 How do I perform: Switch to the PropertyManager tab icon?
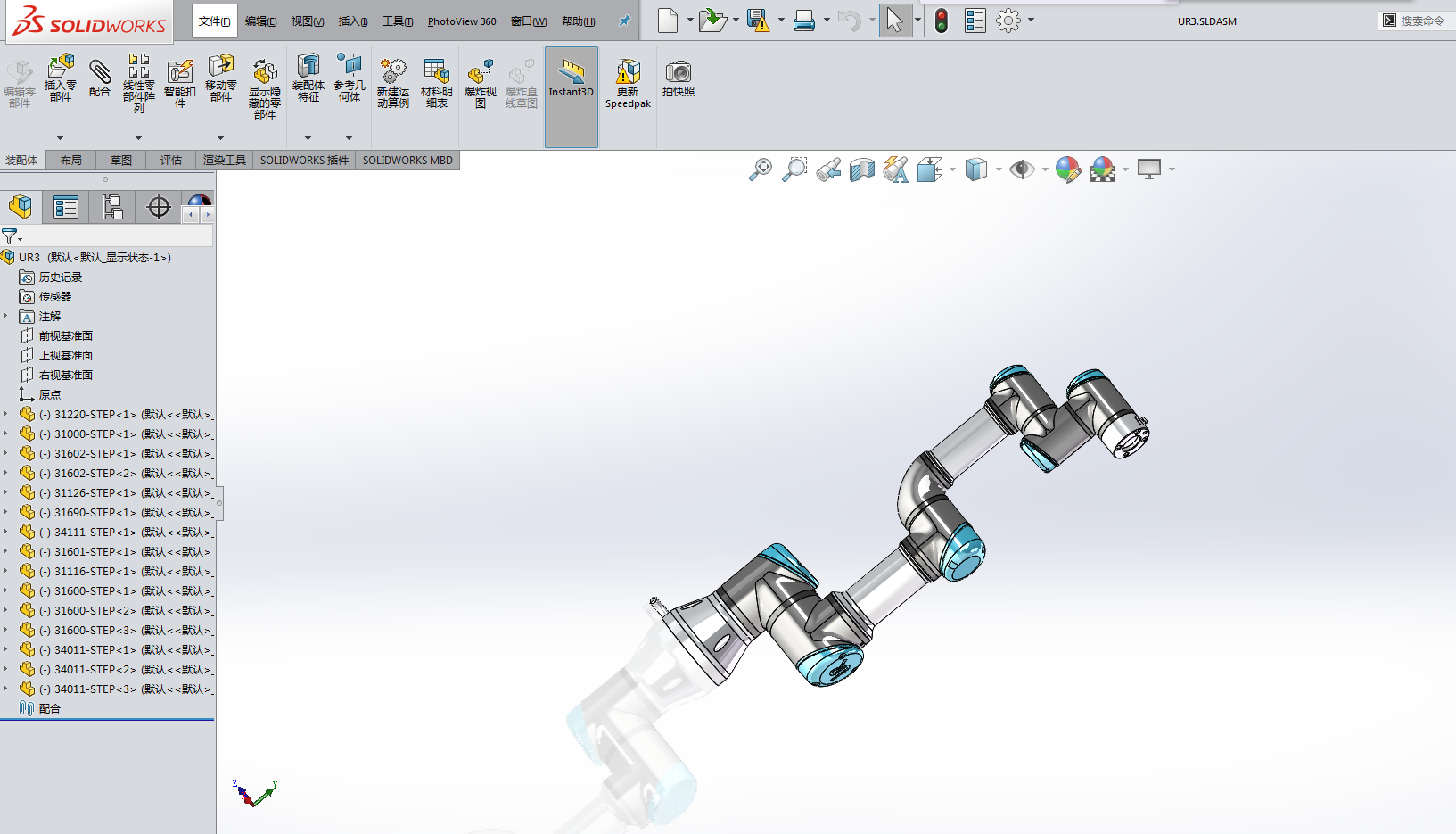tap(66, 207)
